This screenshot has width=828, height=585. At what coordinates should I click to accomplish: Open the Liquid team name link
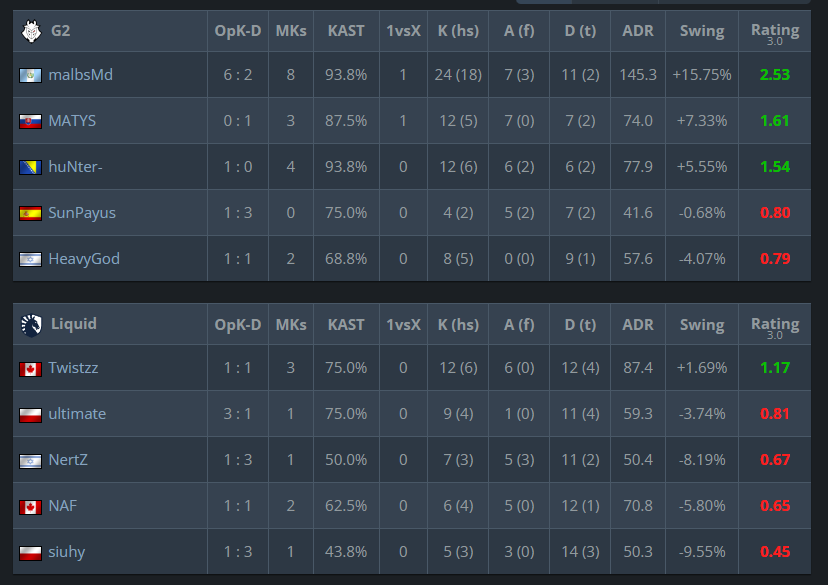(73, 324)
